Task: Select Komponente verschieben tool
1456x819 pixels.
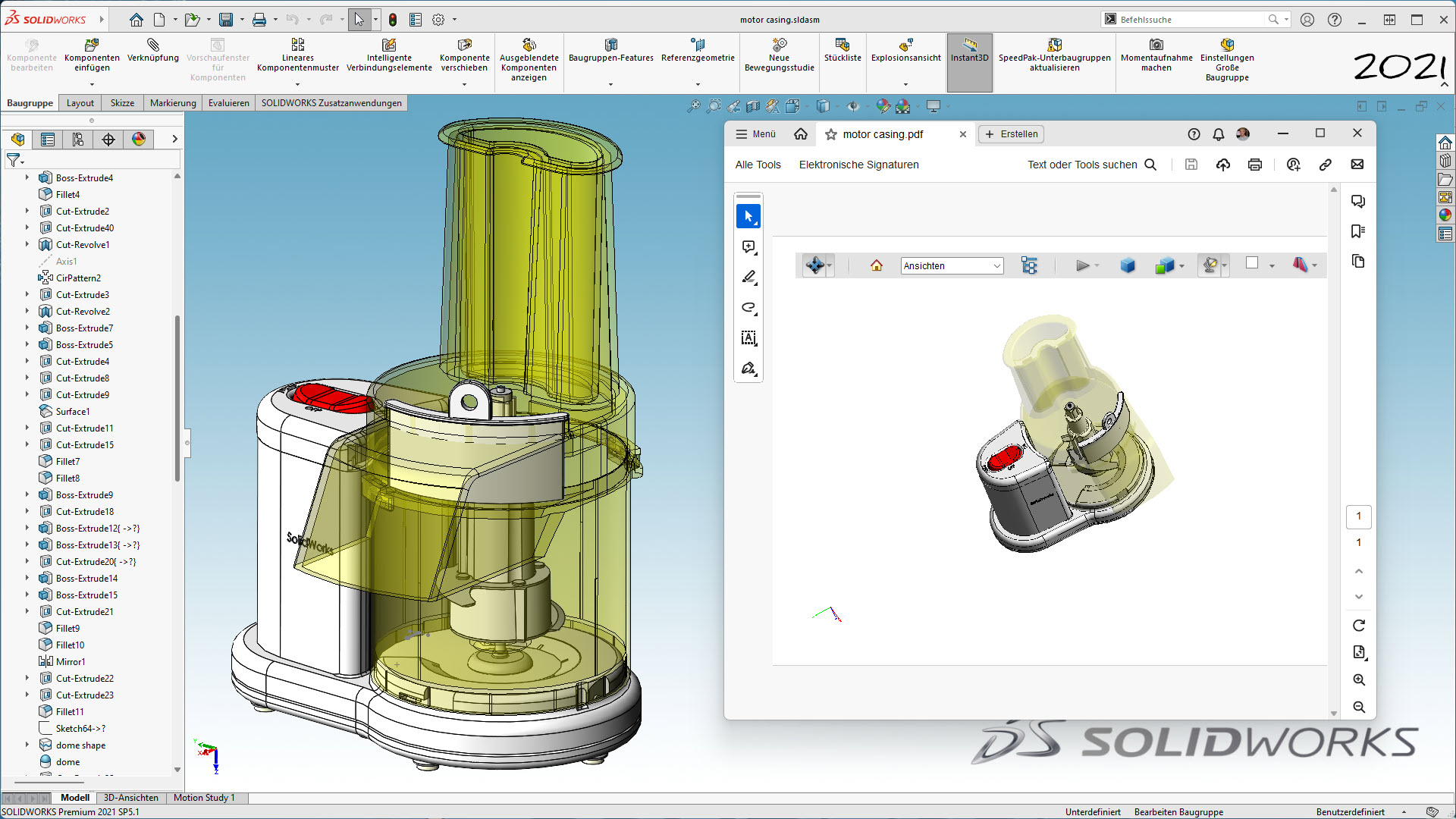Action: 464,55
